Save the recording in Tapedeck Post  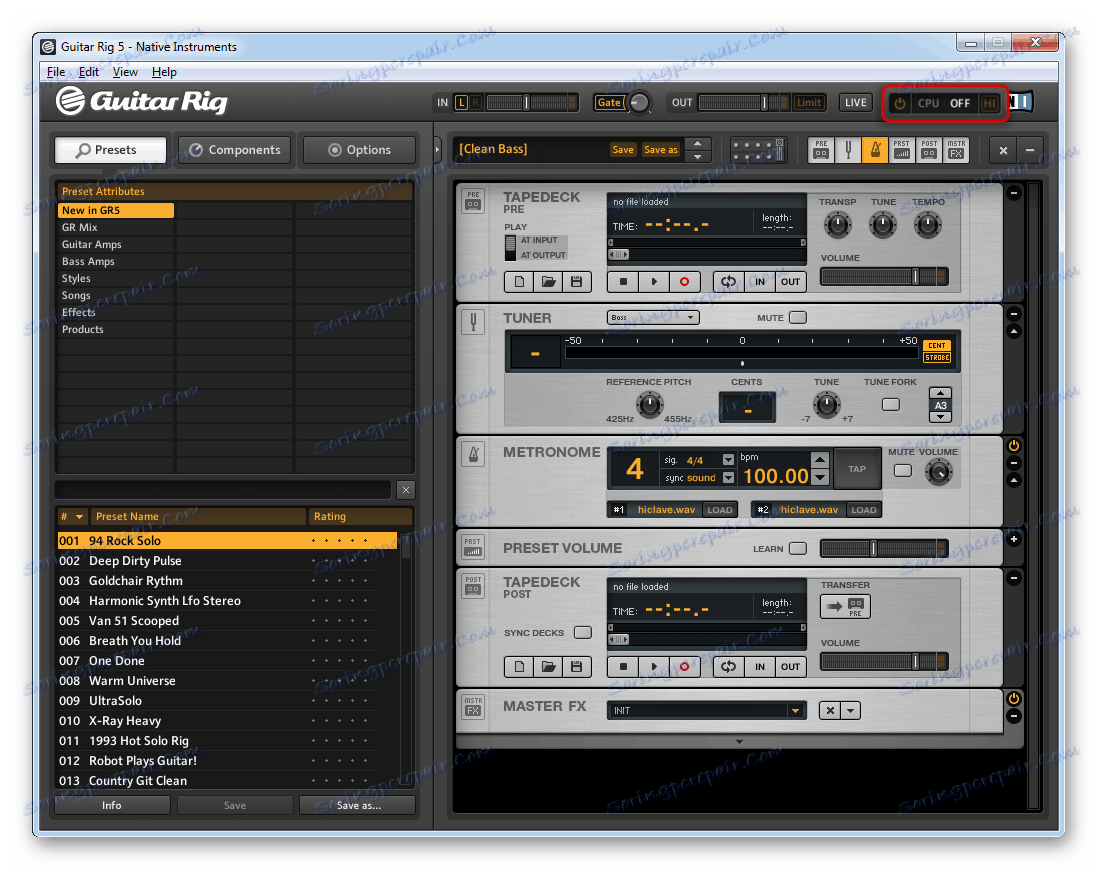(x=577, y=666)
